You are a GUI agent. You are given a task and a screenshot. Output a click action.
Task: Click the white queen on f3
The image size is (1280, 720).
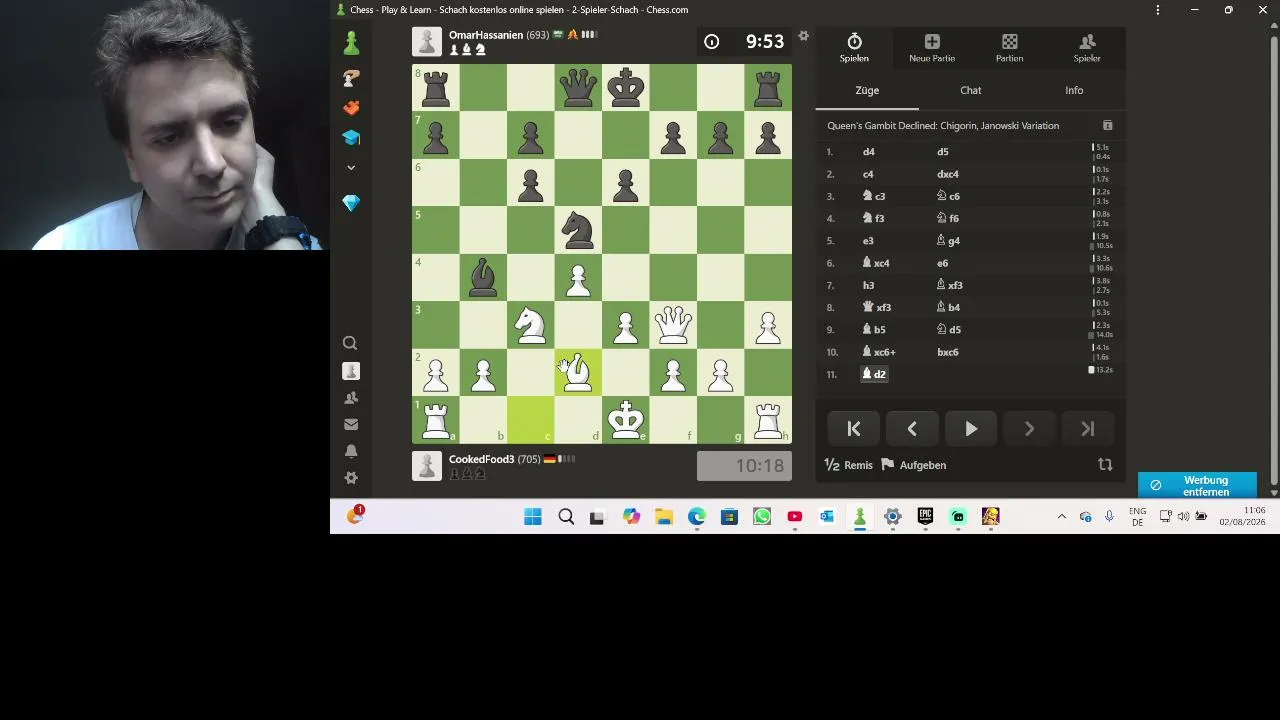[673, 325]
